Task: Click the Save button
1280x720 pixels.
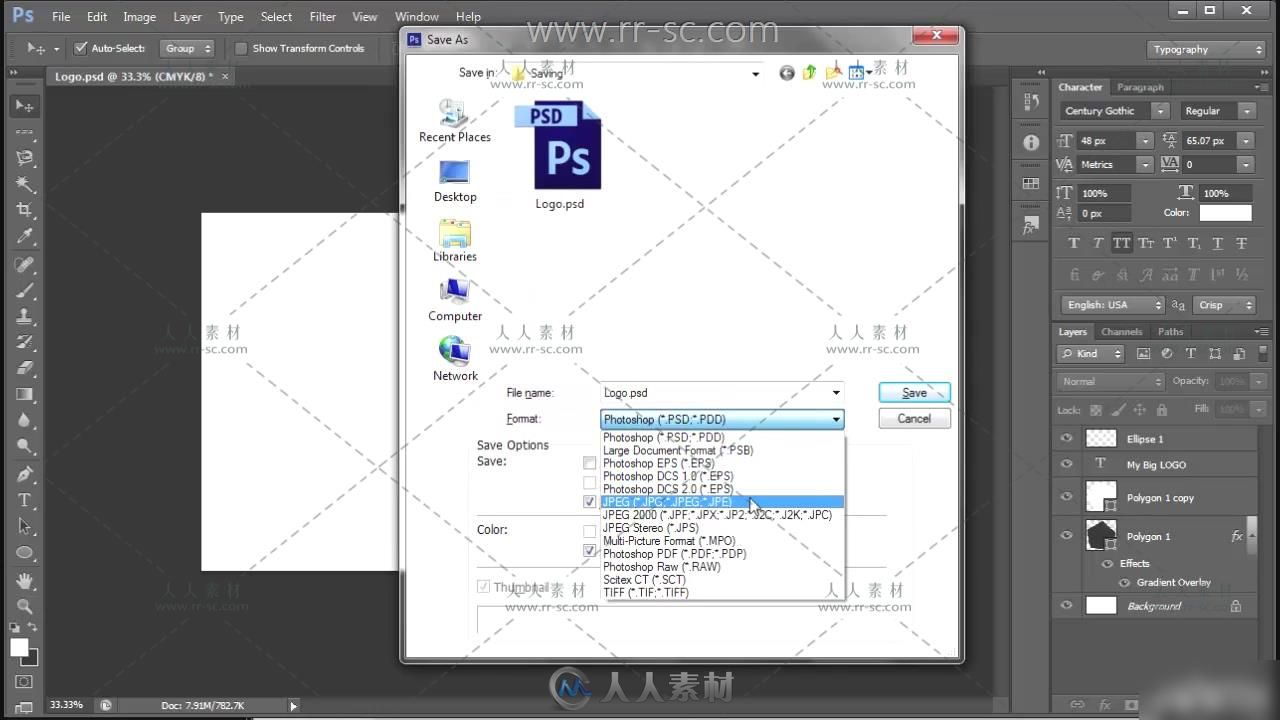Action: 914,393
